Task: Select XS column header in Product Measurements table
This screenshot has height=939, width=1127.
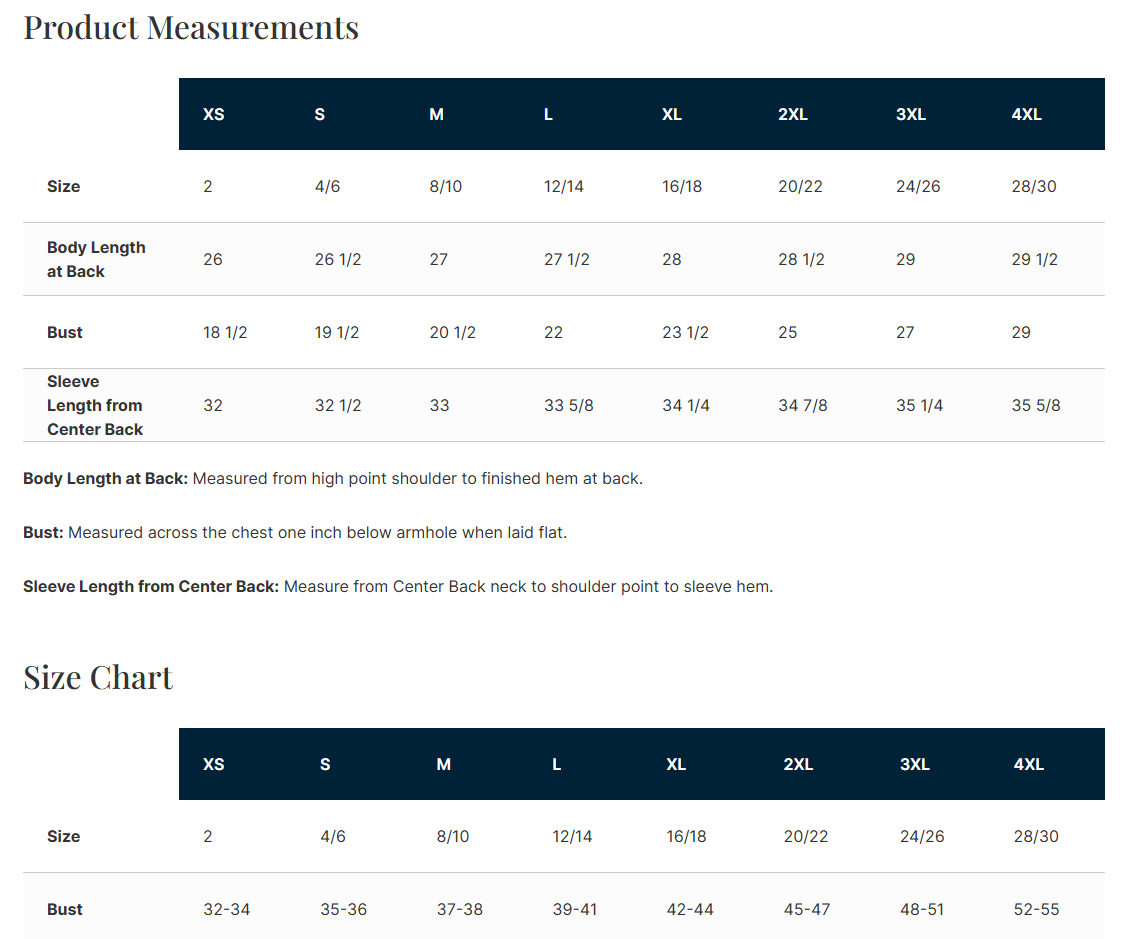Action: point(214,114)
